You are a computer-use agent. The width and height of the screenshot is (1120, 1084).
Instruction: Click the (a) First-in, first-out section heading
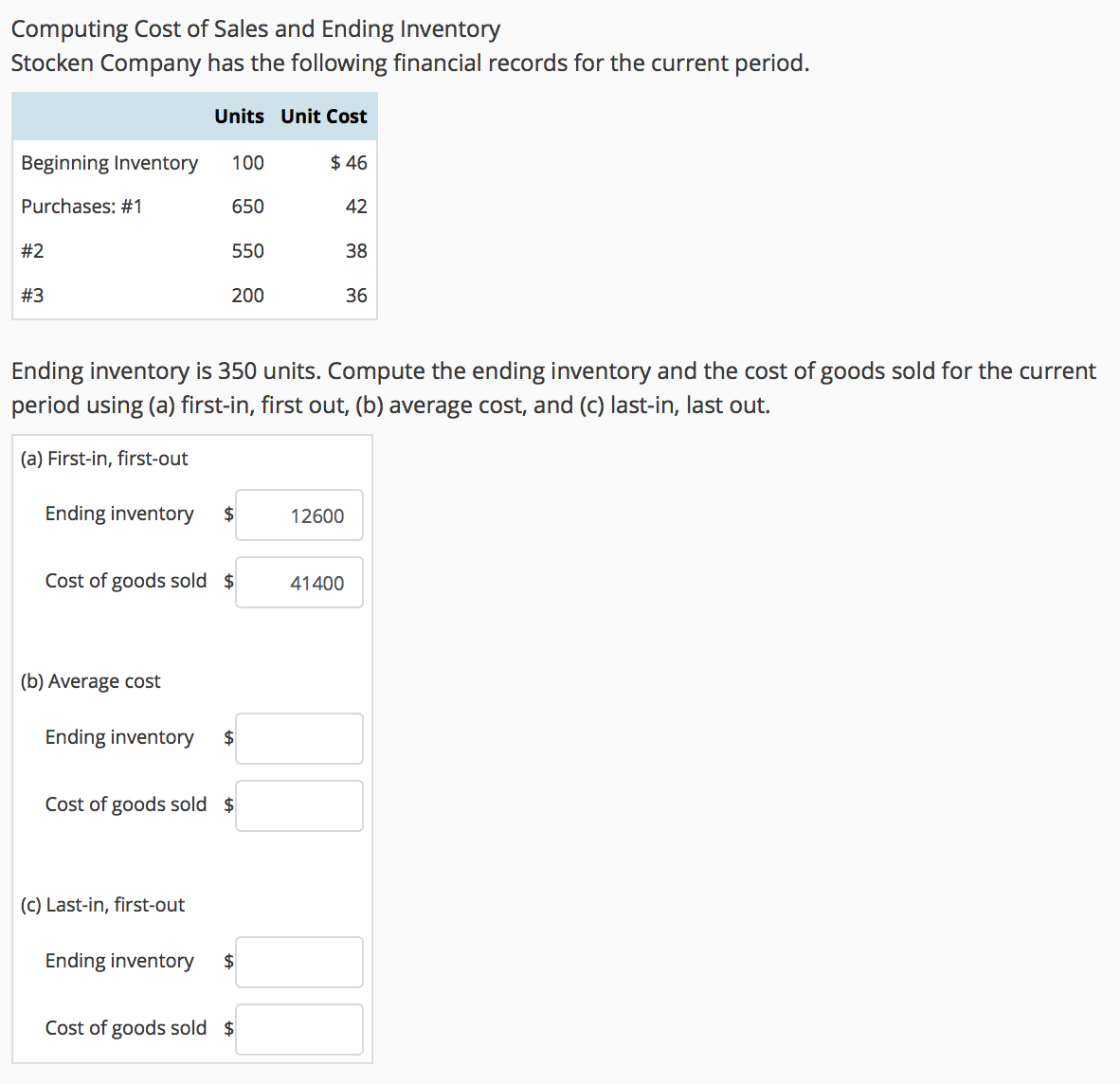point(104,459)
